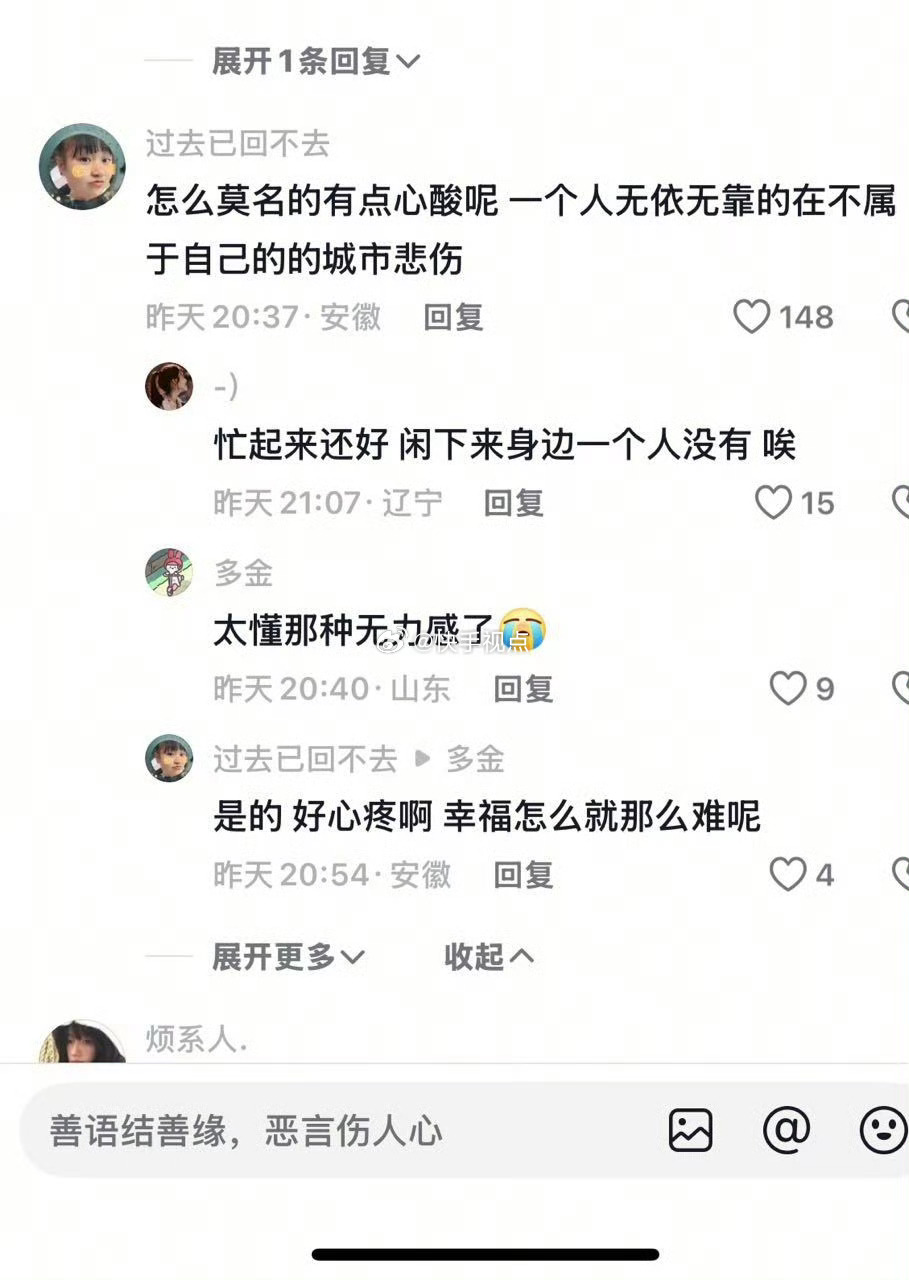Expand 展开1条回复 replies

316,62
